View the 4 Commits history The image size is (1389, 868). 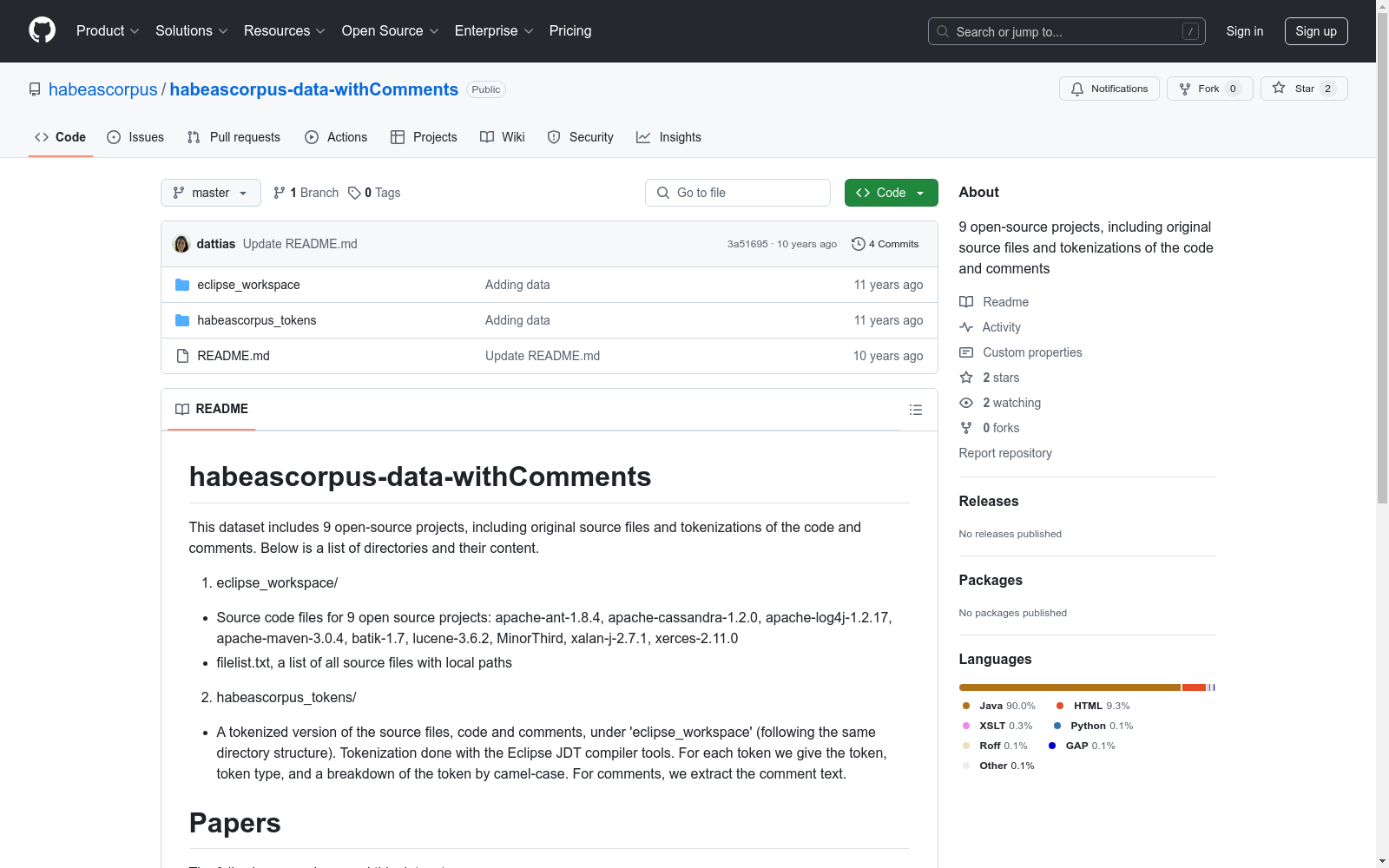click(885, 244)
